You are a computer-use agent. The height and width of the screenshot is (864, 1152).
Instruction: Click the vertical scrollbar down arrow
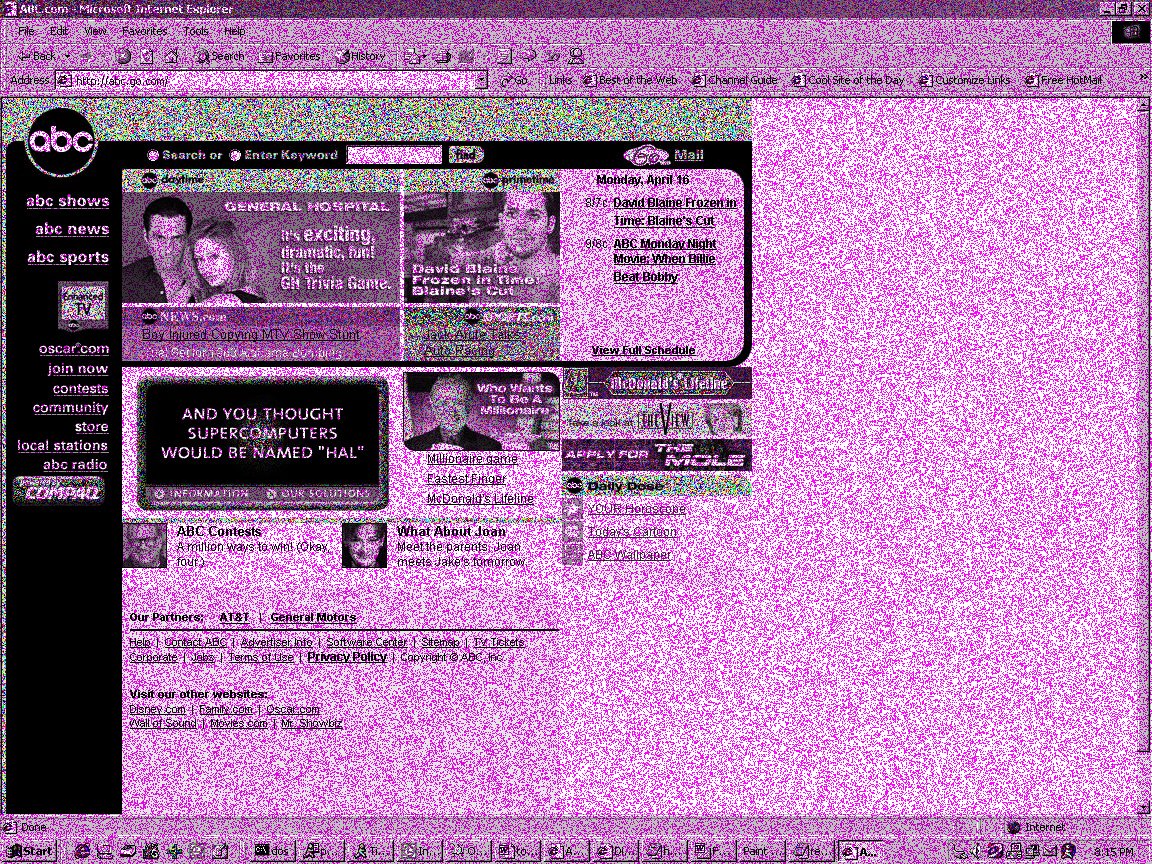point(1145,808)
